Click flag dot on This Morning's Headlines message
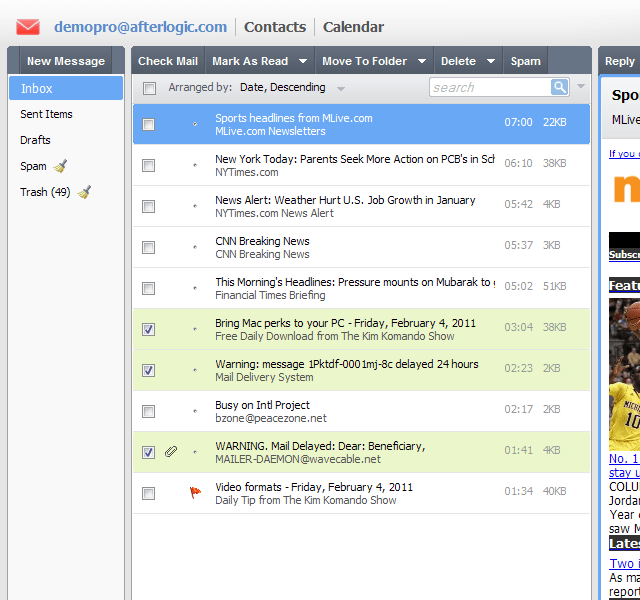This screenshot has width=640, height=600. point(195,288)
